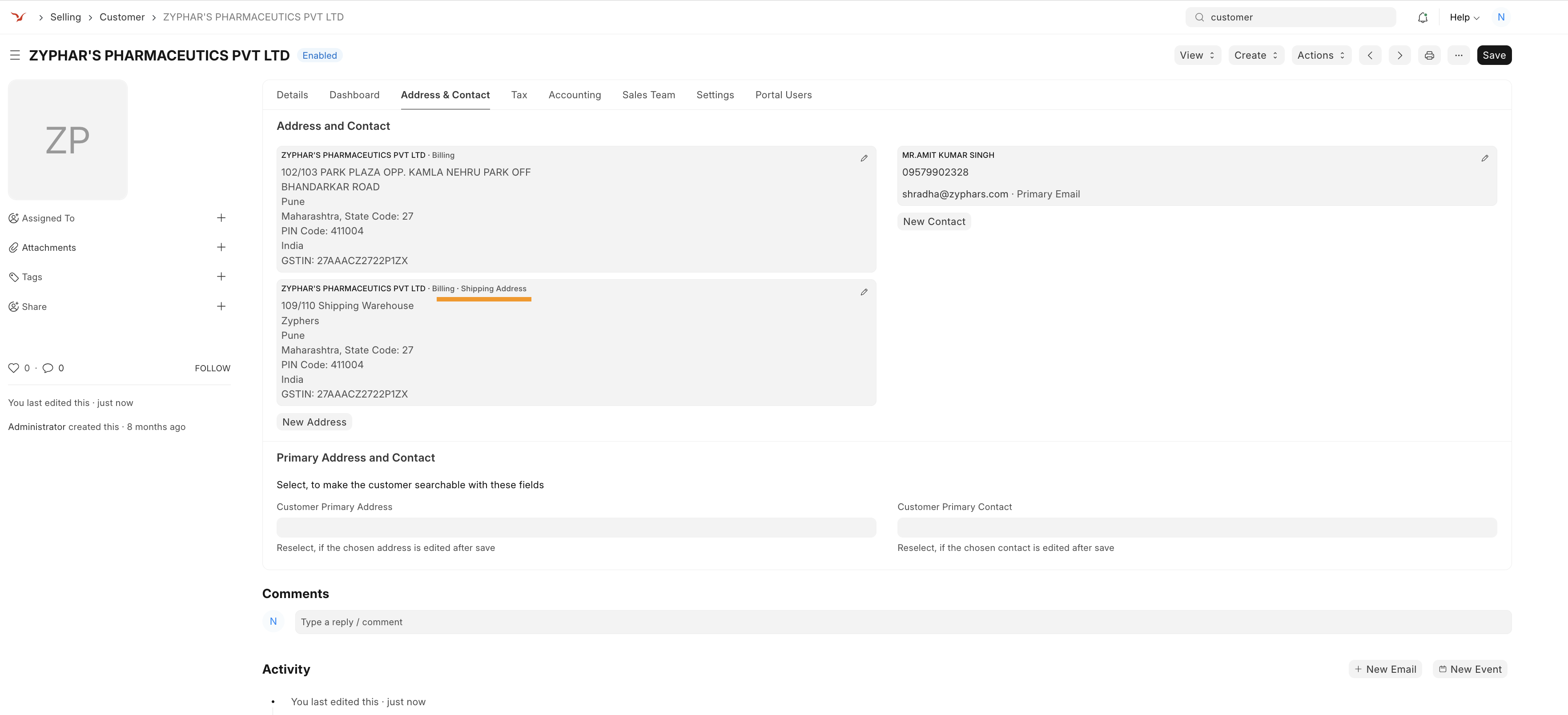The width and height of the screenshot is (1568, 715).
Task: Open the Help dropdown menu
Action: pos(1464,17)
